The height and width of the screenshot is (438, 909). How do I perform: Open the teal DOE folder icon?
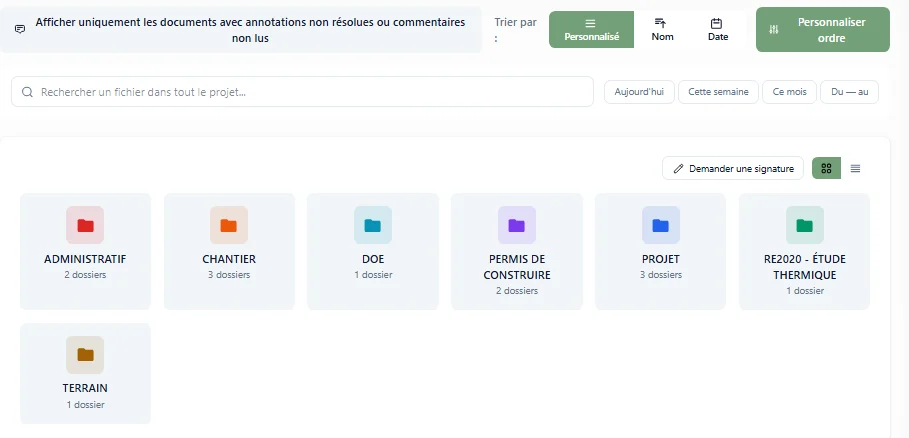[373, 225]
